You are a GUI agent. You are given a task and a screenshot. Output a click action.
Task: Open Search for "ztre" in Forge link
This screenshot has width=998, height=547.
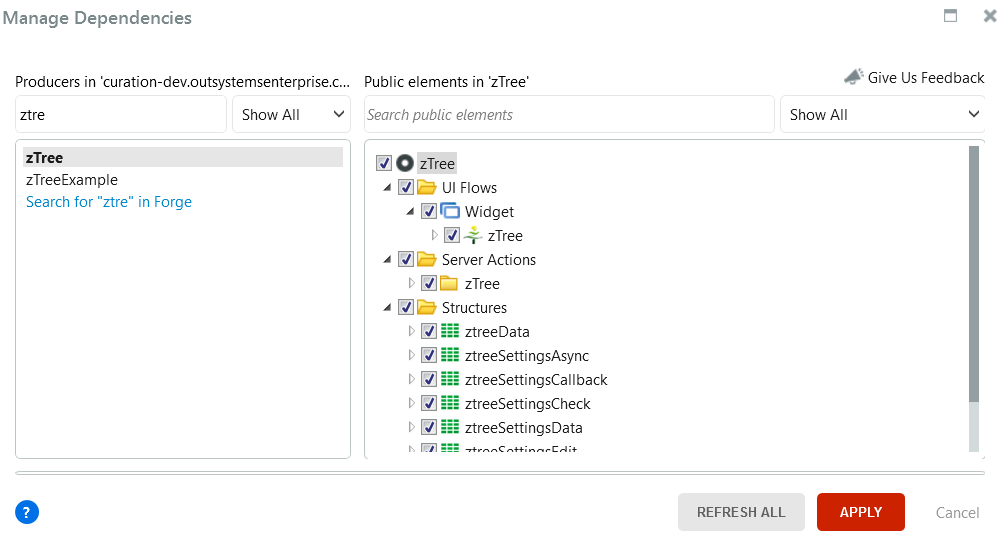[x=109, y=202]
